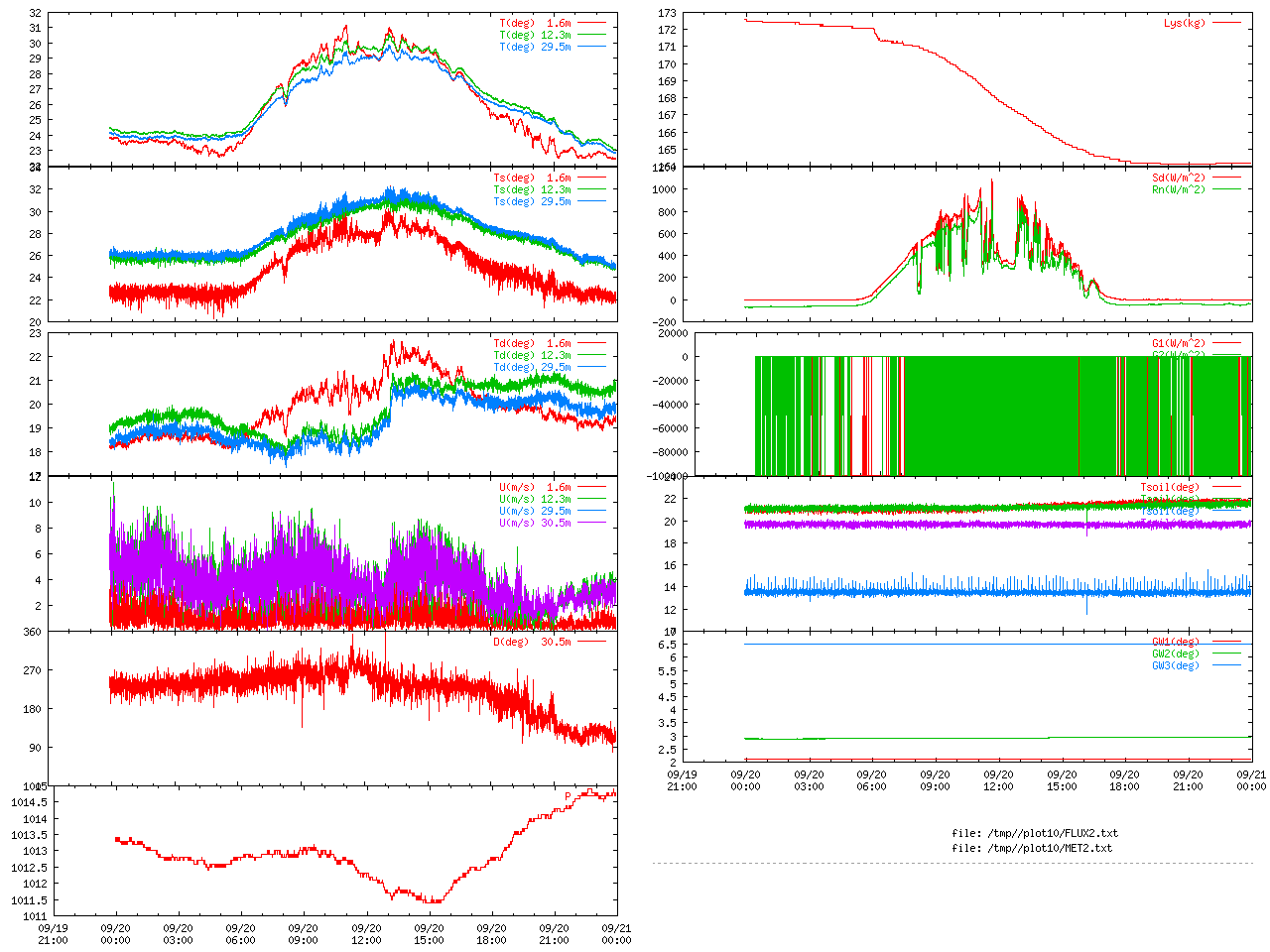Click the "T(deg) 1.6m" legend label

coord(536,23)
